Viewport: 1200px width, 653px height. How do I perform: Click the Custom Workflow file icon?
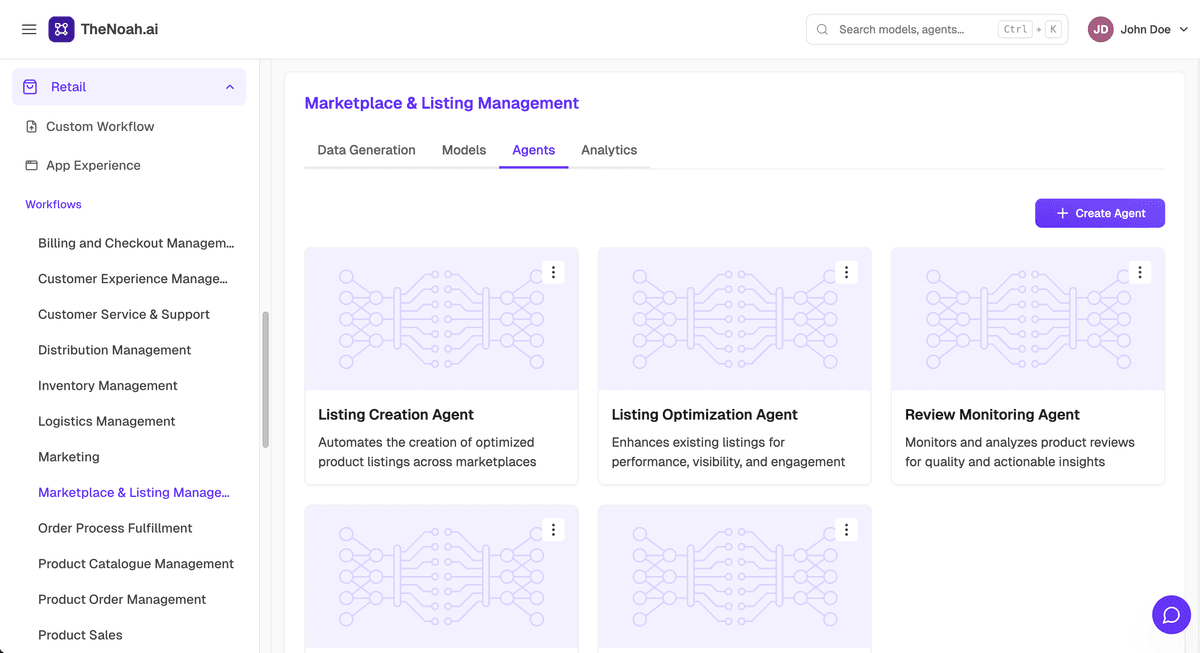pyautogui.click(x=31, y=127)
